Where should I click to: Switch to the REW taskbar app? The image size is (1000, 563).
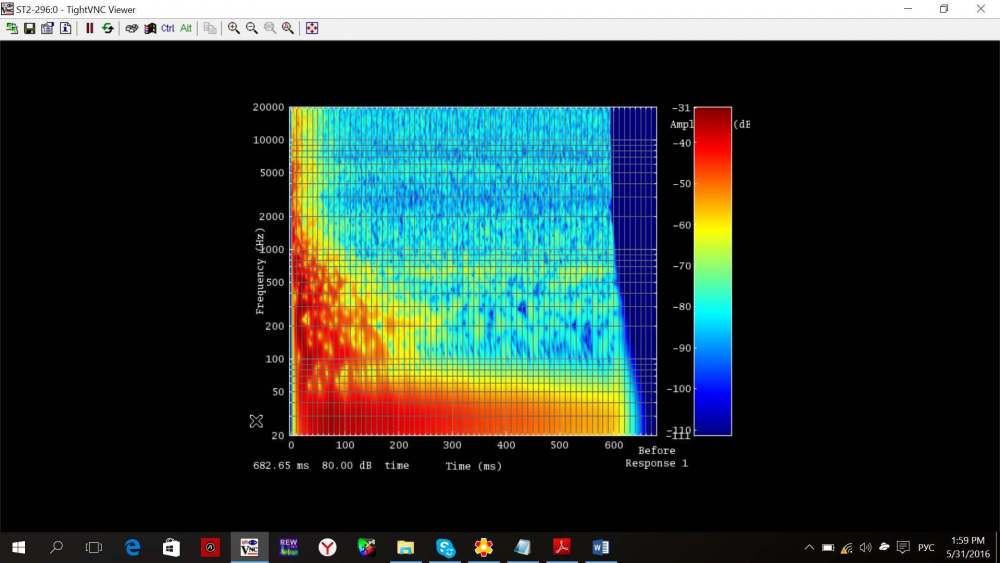click(x=288, y=547)
